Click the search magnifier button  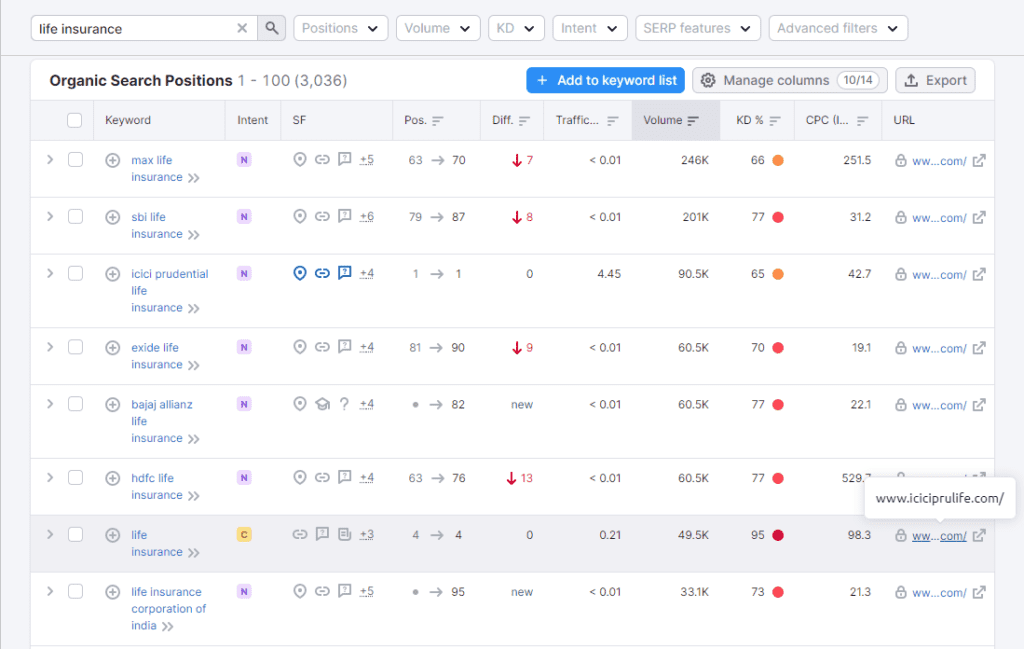(x=272, y=28)
